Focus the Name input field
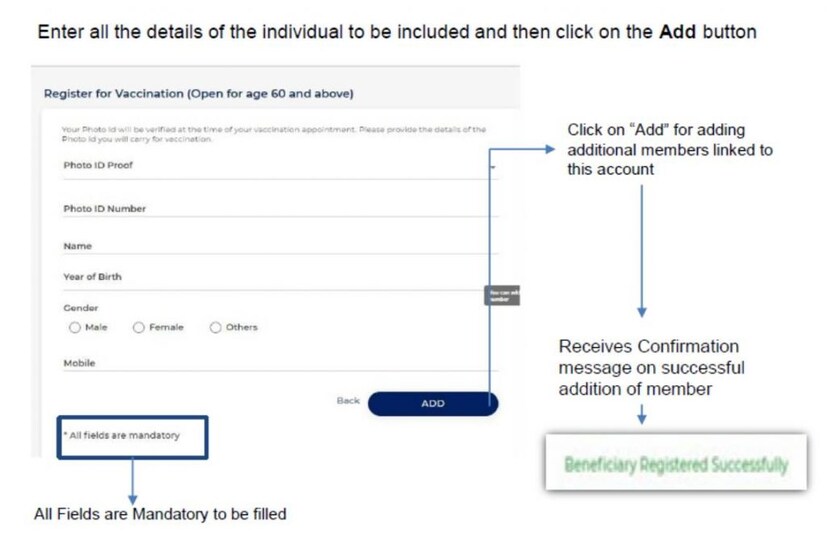This screenshot has width=827, height=537. pos(278,246)
